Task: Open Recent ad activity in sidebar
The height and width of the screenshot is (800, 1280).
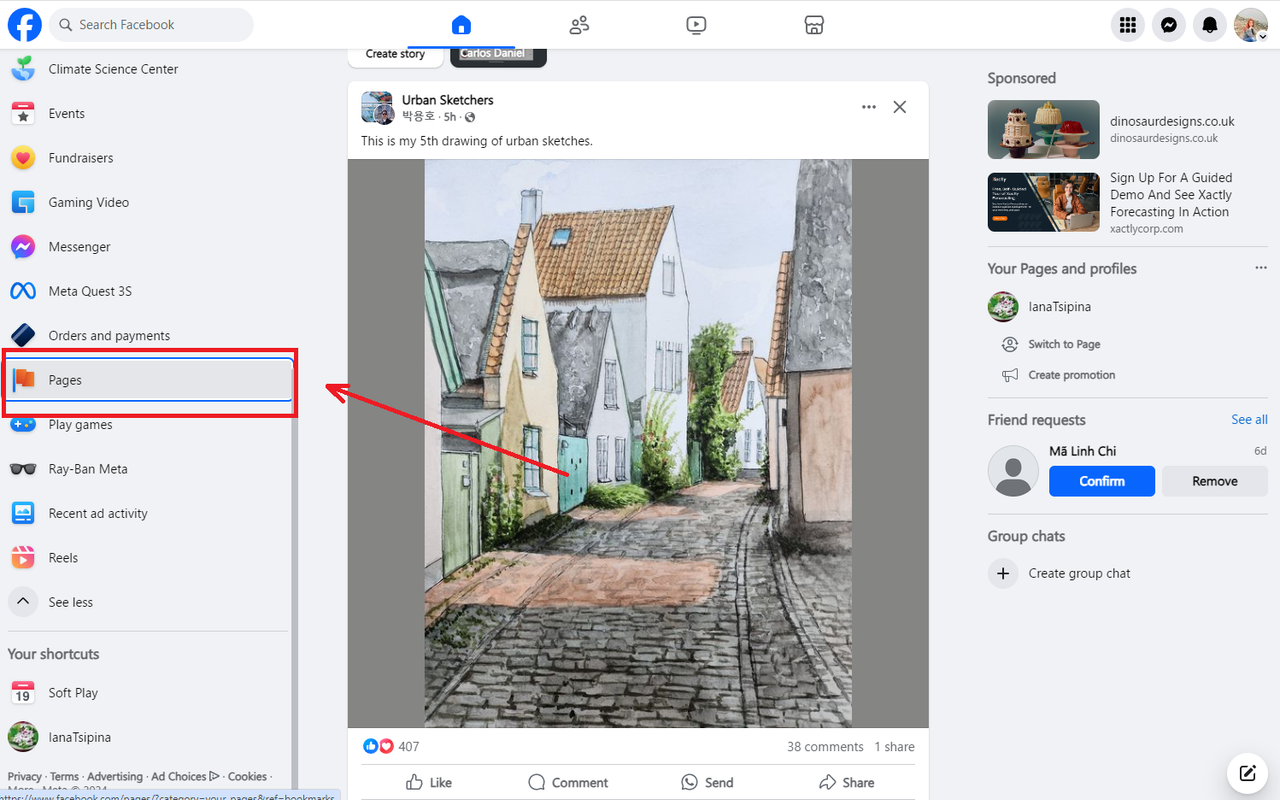Action: click(148, 514)
